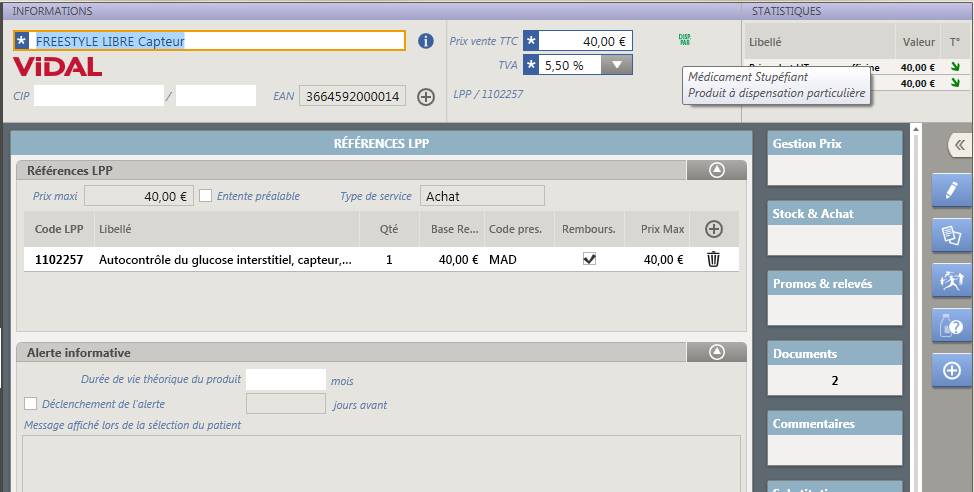Click the blue plus button in the sidebar

click(952, 370)
